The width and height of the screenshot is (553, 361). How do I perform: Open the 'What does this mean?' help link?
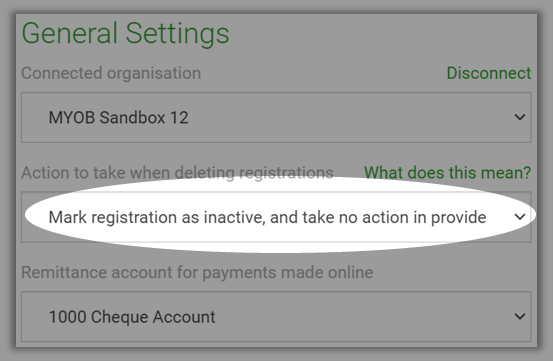[x=447, y=173]
